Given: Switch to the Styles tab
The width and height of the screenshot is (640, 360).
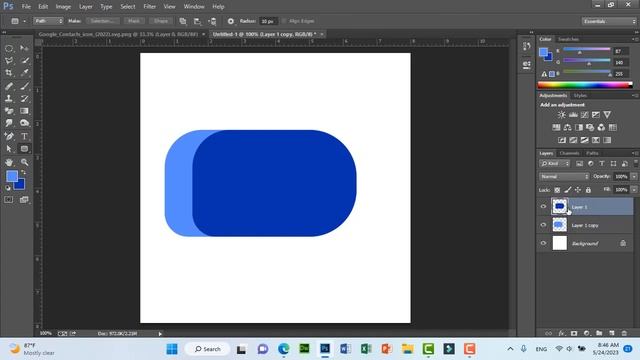Looking at the screenshot, I should tap(580, 96).
